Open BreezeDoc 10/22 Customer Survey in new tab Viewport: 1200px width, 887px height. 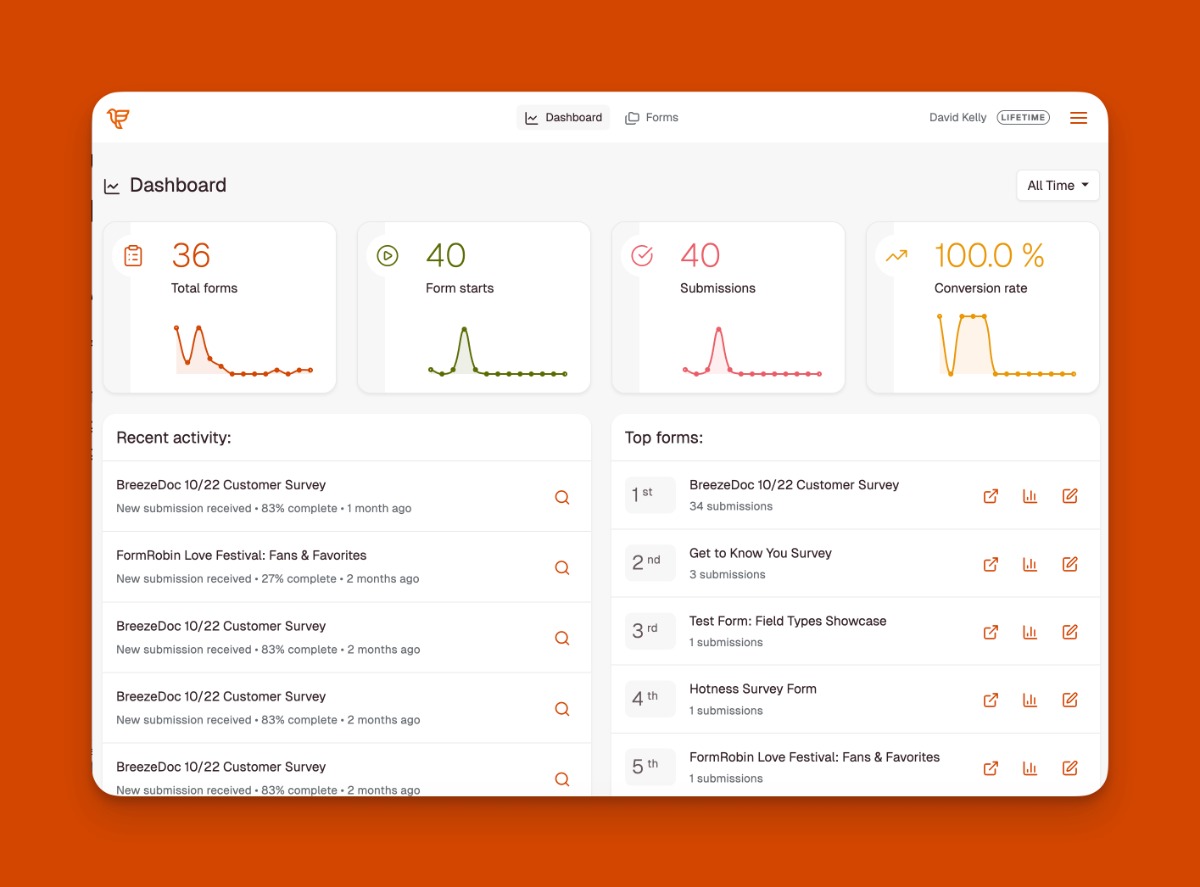pos(990,496)
